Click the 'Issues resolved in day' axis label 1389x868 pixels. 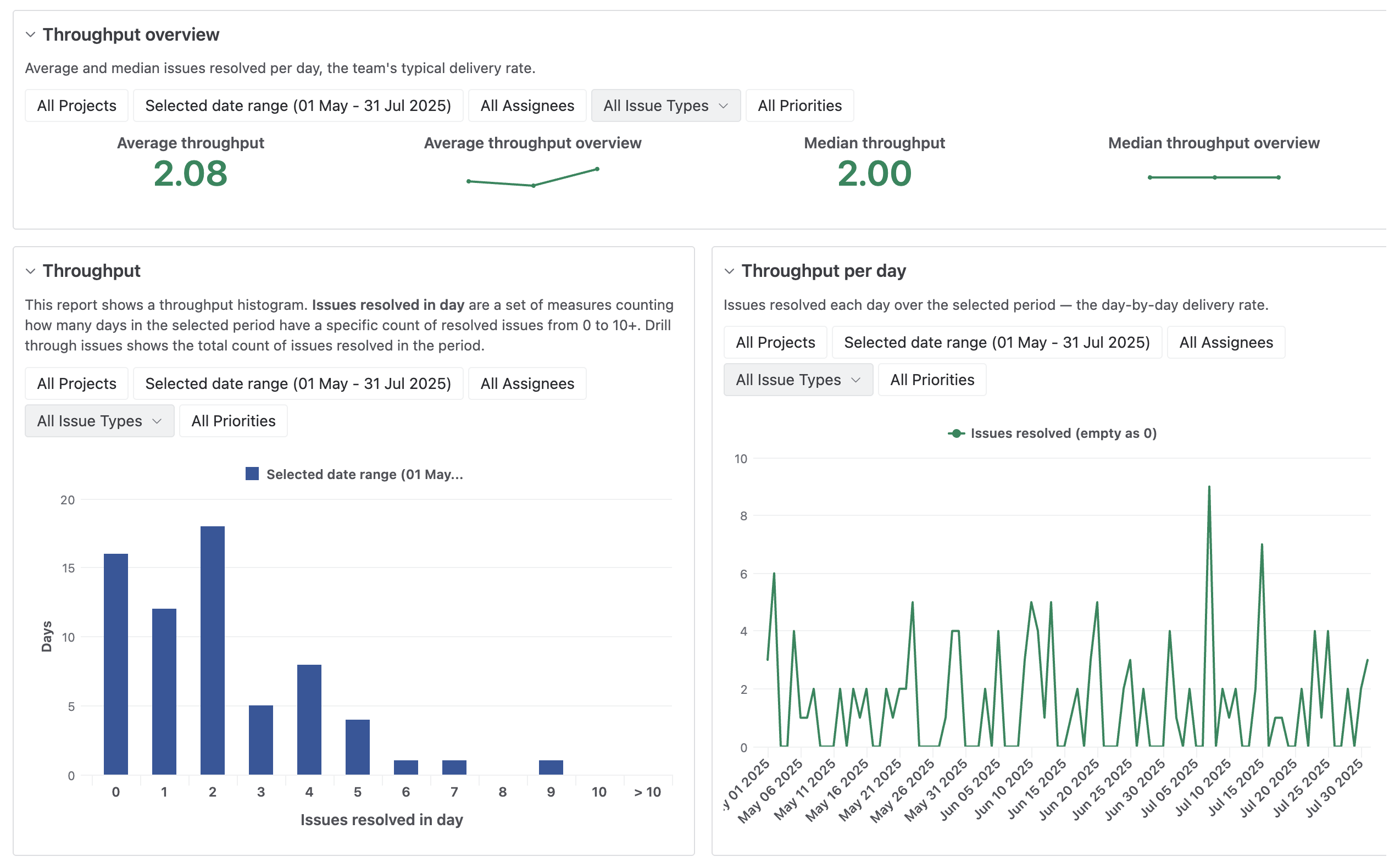382,820
